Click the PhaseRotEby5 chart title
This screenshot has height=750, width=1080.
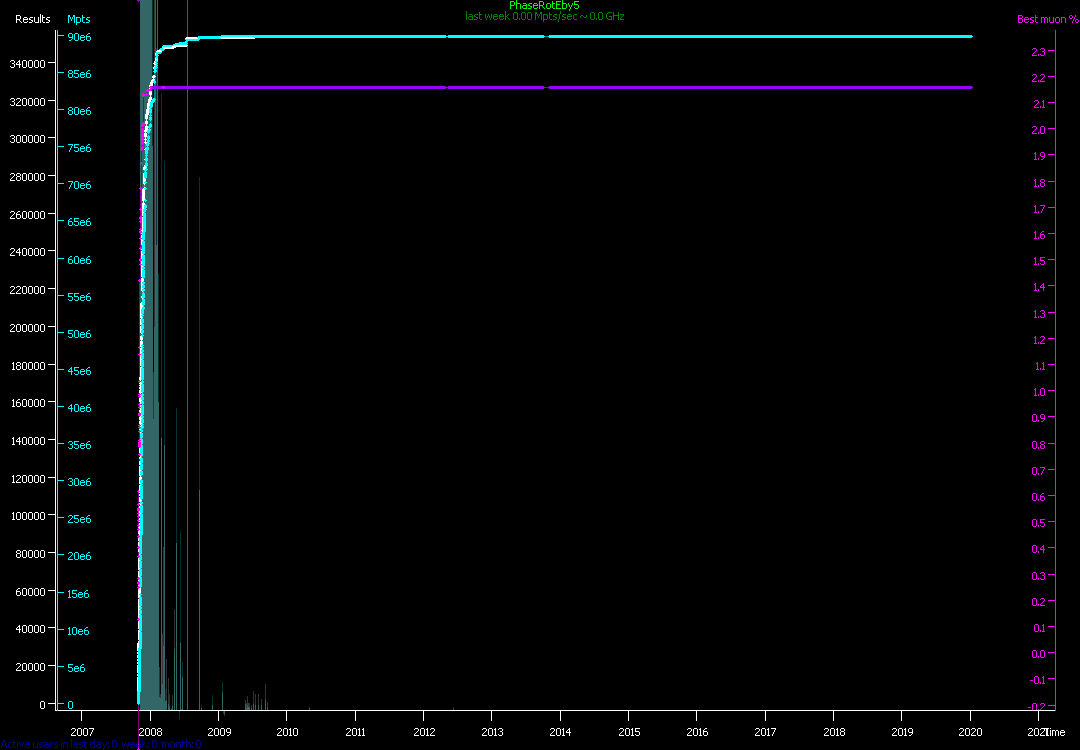(544, 5)
